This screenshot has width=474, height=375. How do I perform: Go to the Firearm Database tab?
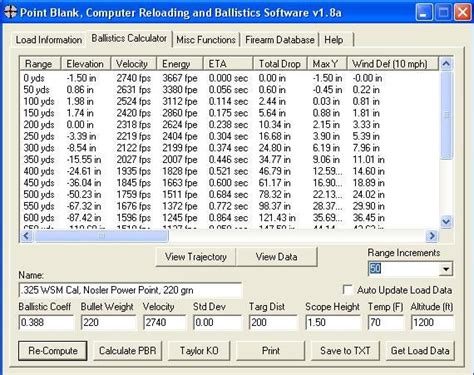(279, 40)
